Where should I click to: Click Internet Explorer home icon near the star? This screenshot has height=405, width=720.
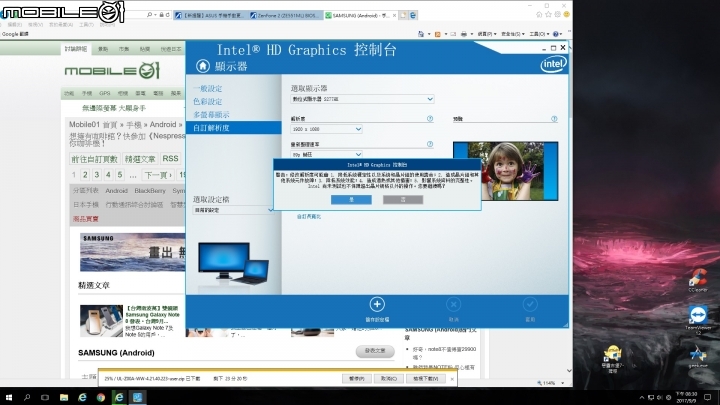tap(539, 15)
